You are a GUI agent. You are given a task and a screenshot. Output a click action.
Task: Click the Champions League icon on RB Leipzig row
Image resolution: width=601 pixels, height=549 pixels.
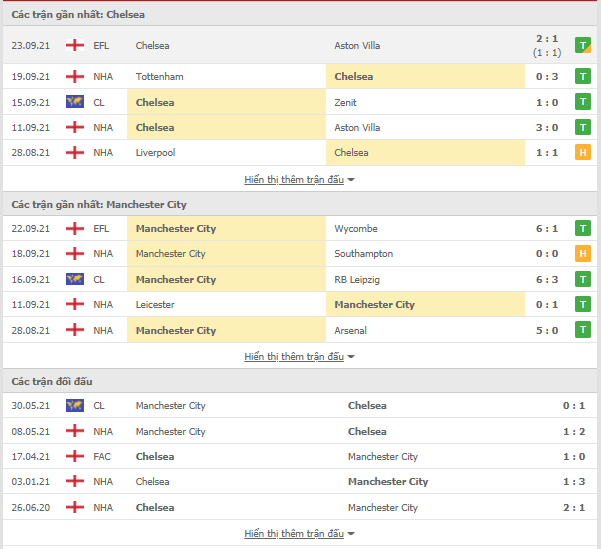point(75,279)
